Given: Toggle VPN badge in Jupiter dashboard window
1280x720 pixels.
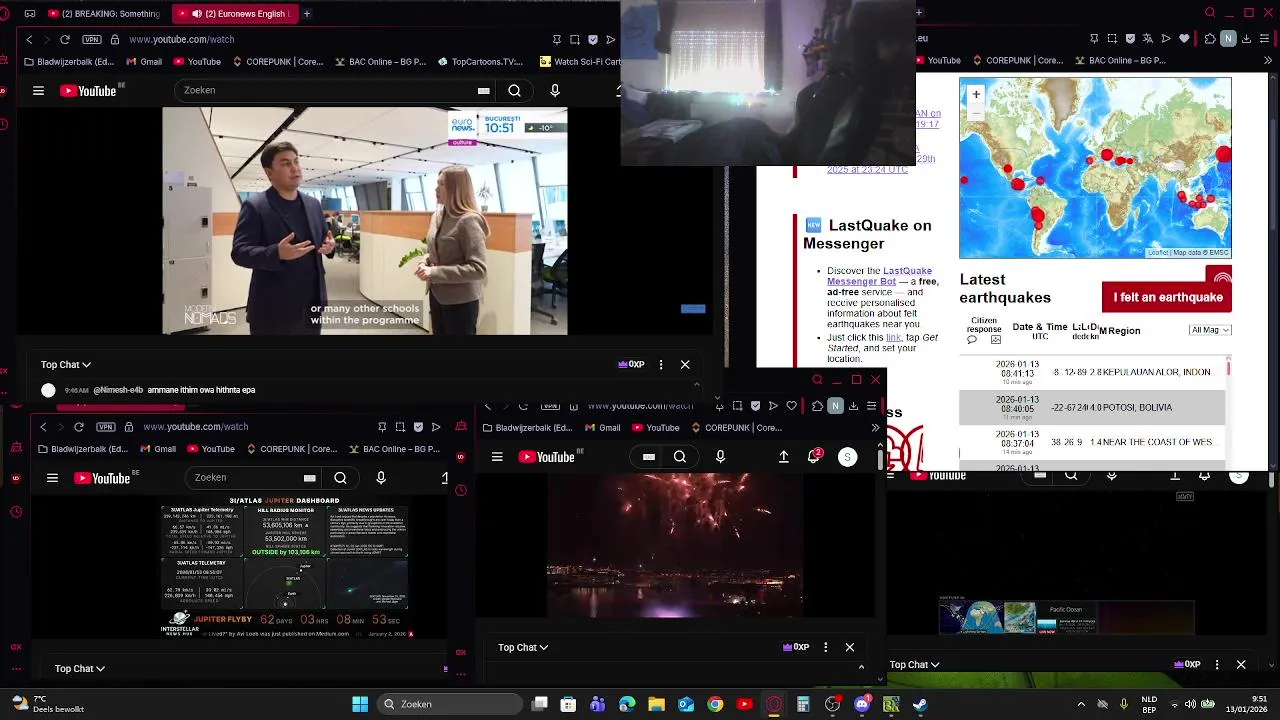Looking at the screenshot, I should 106,427.
